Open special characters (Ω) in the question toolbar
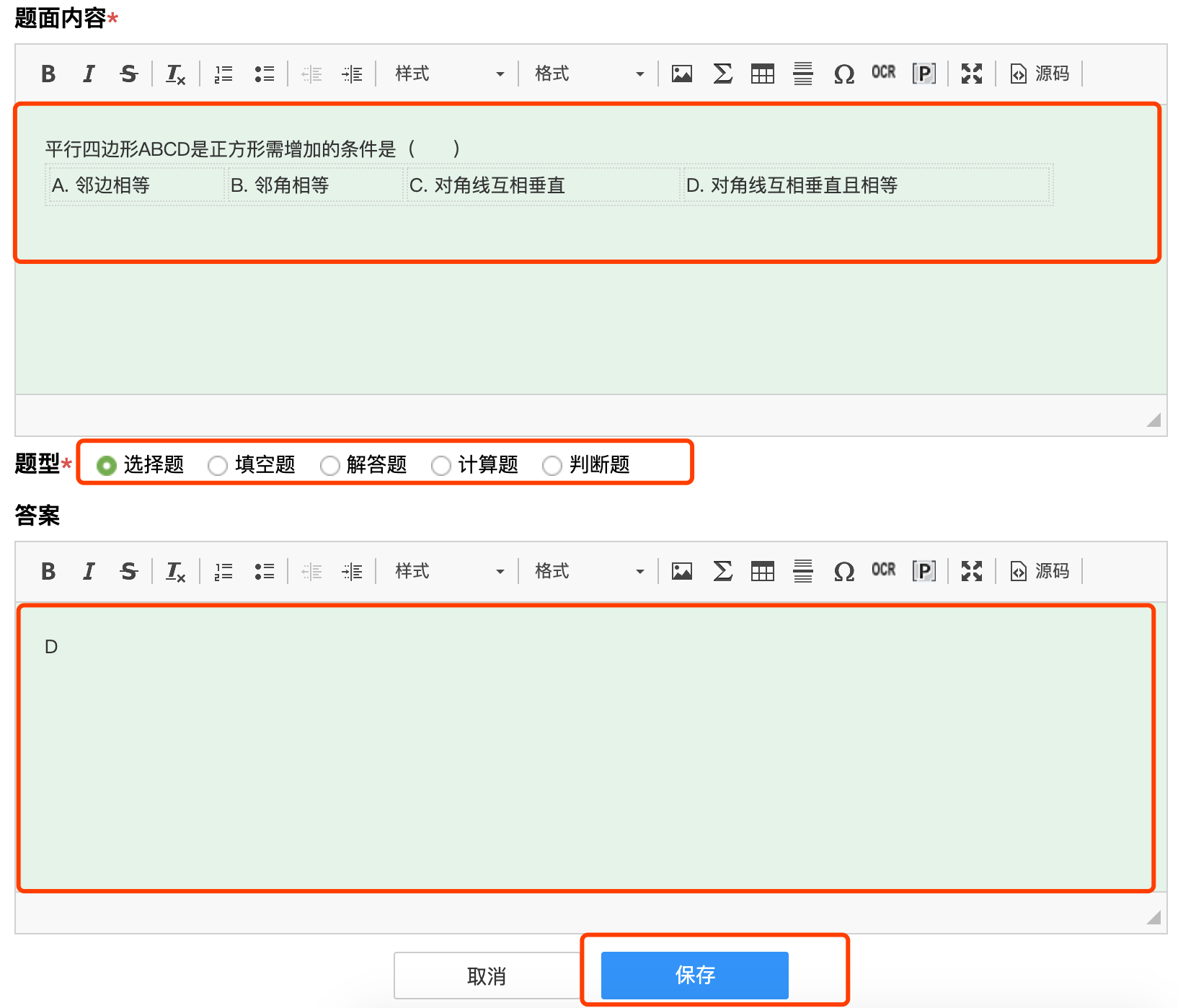 tap(843, 74)
